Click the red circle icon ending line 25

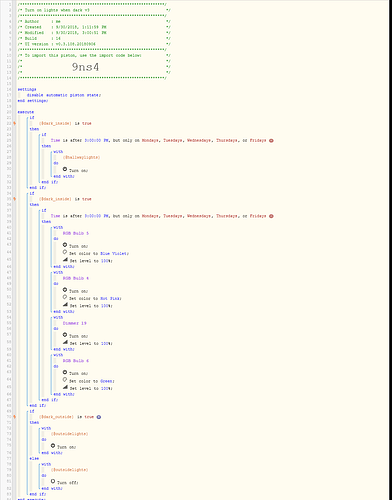coord(271,141)
